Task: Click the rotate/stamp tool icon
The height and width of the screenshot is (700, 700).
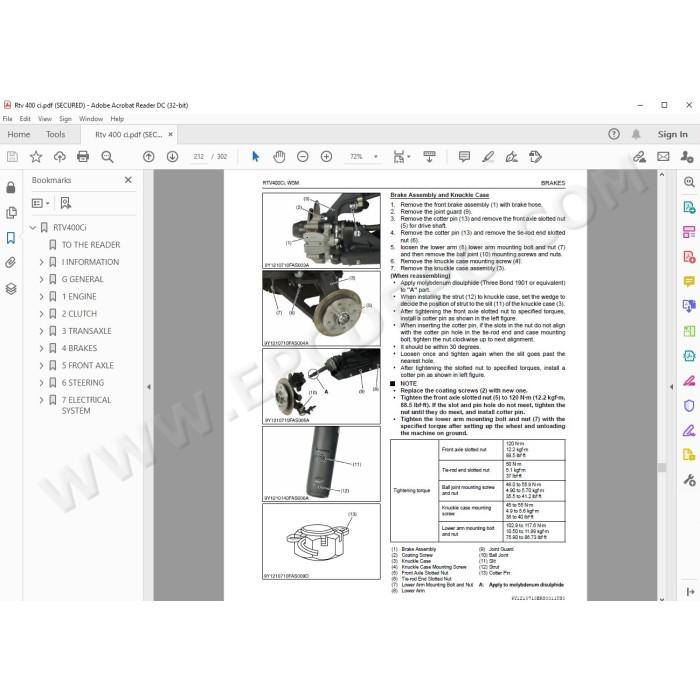Action: (535, 157)
